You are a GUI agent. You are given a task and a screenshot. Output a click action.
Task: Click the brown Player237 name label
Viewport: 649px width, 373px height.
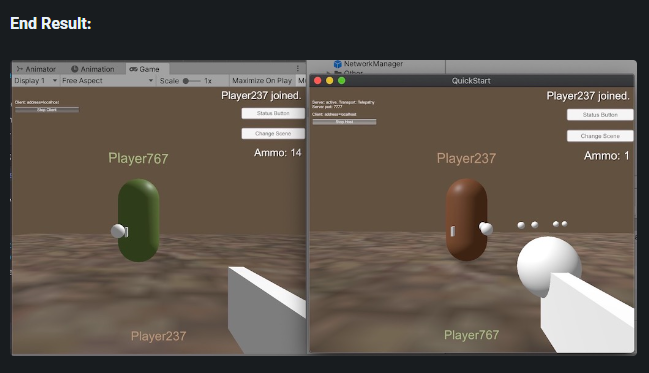(x=466, y=158)
